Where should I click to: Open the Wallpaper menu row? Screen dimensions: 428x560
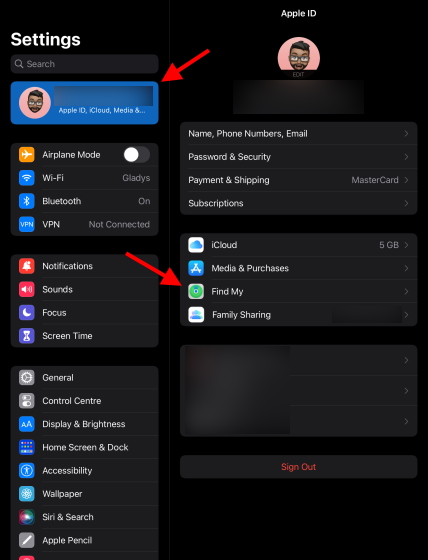click(85, 494)
